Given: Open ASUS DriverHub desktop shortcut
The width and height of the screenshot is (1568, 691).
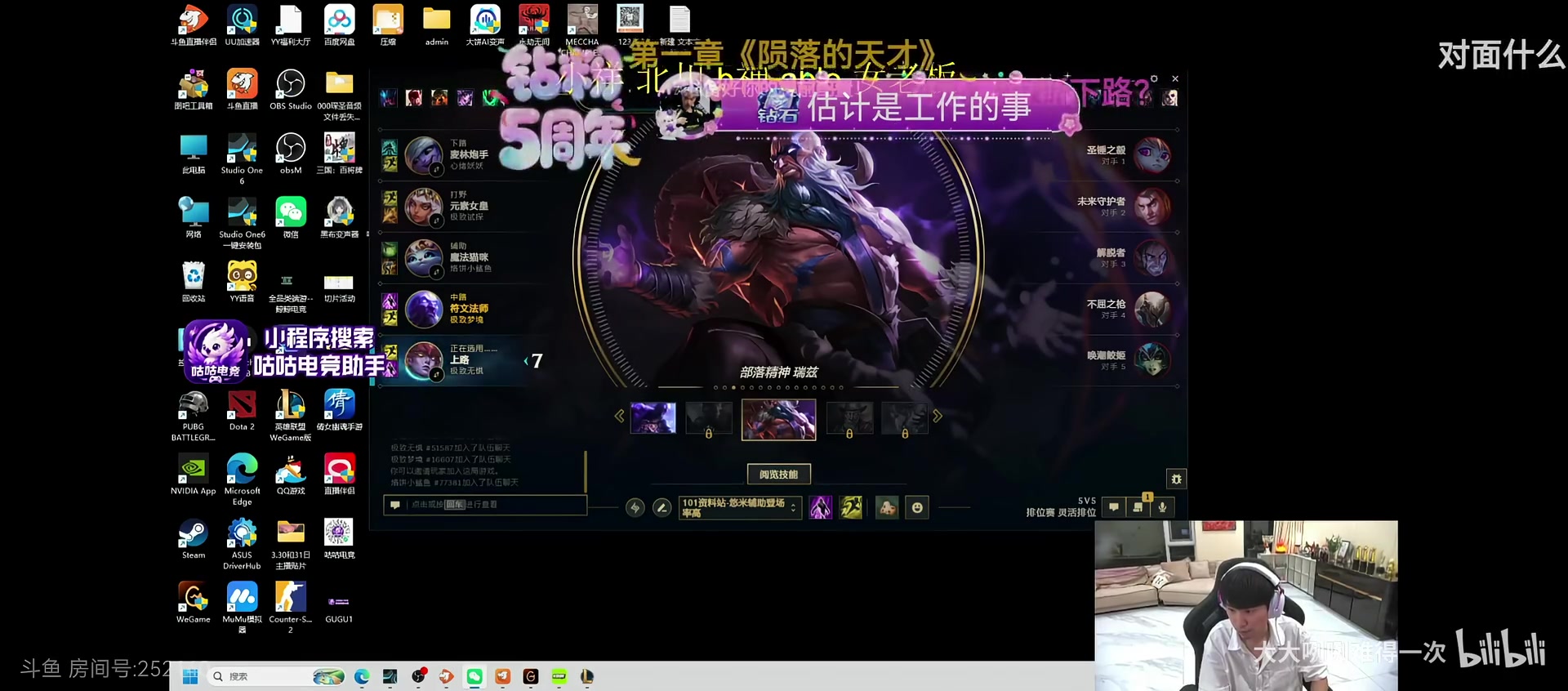Looking at the screenshot, I should click(242, 544).
